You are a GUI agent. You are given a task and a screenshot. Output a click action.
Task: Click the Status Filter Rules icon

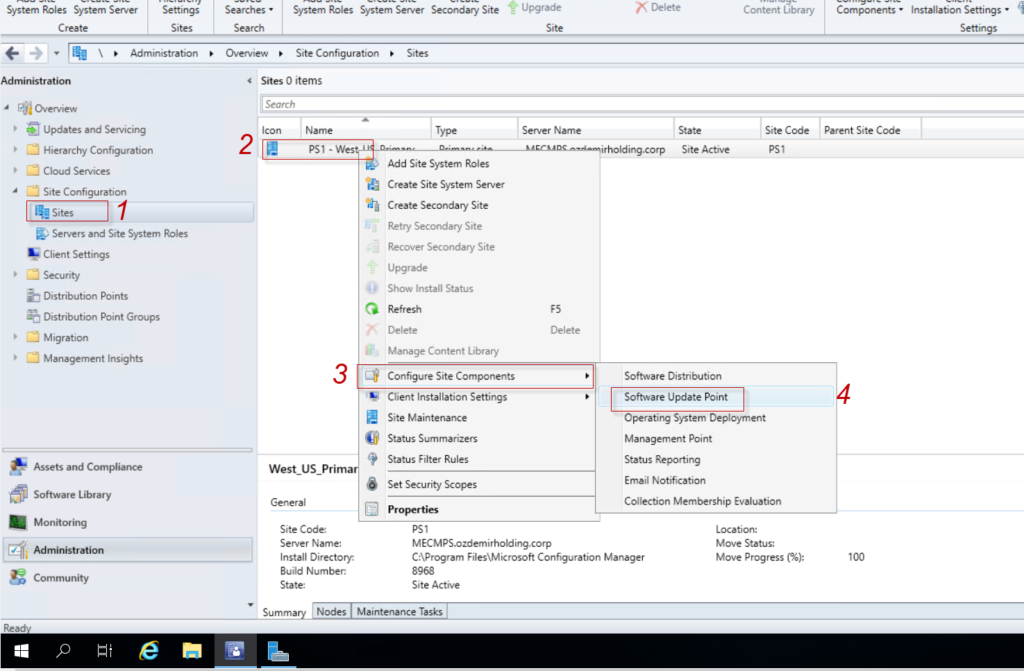click(x=372, y=459)
